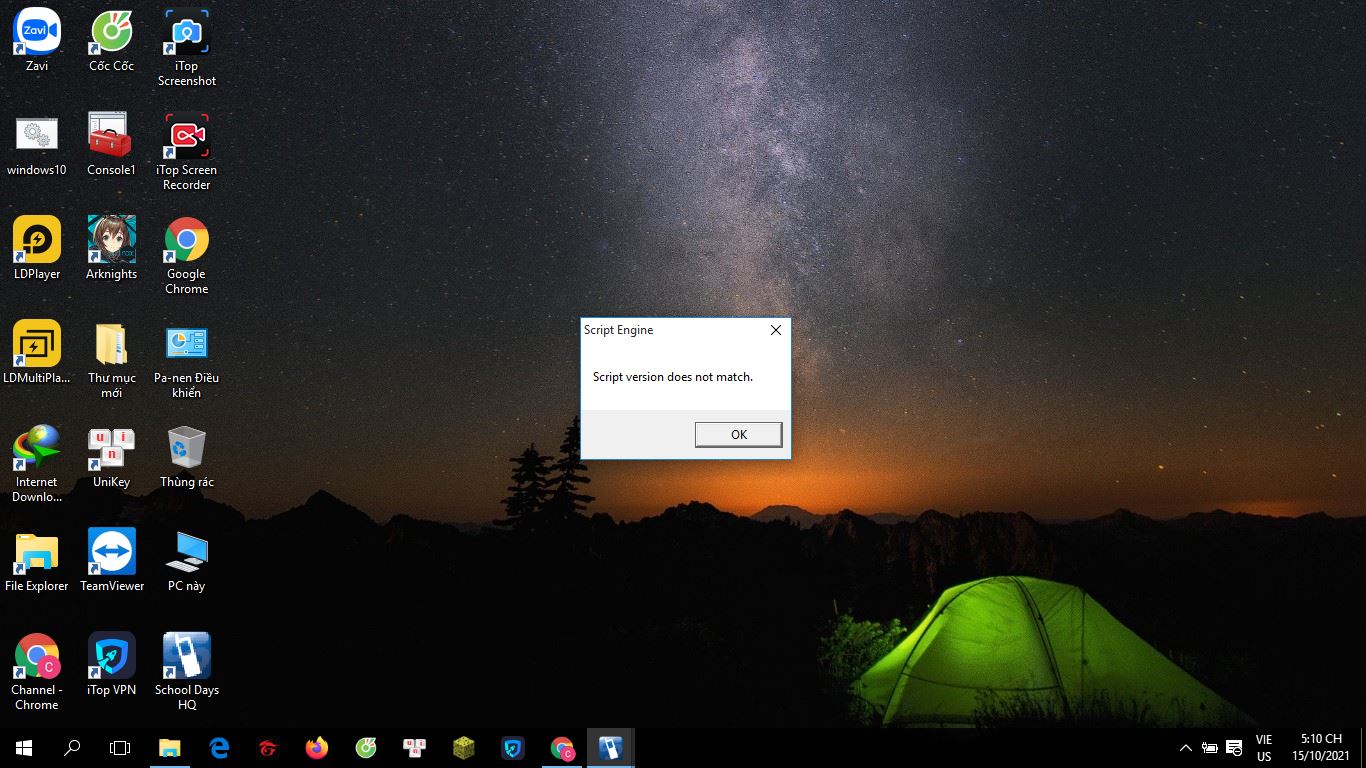Close the Script Engine dialog

point(775,330)
